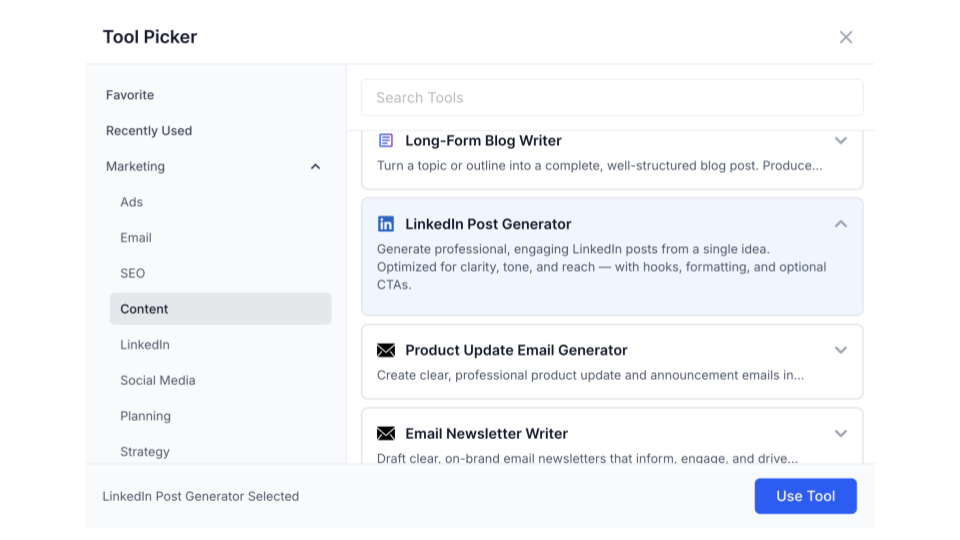
Task: Collapse the LinkedIn Post Generator card
Action: click(841, 224)
